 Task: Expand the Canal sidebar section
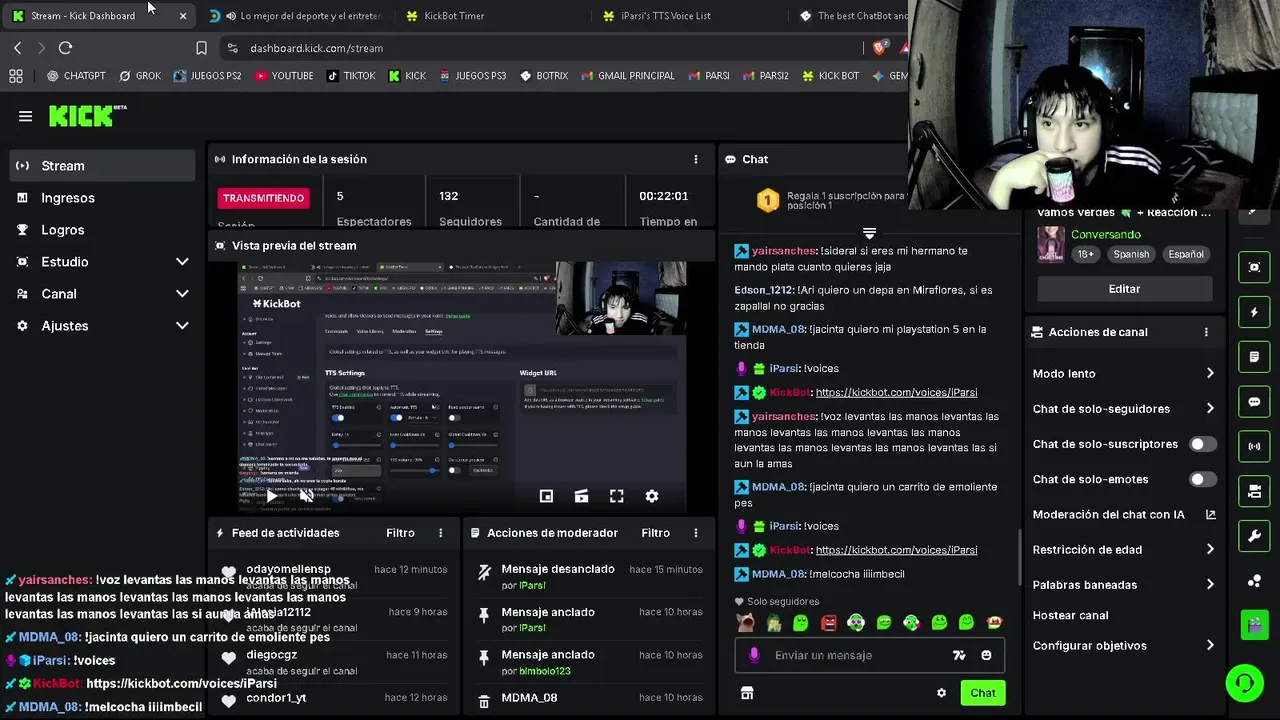(x=102, y=294)
